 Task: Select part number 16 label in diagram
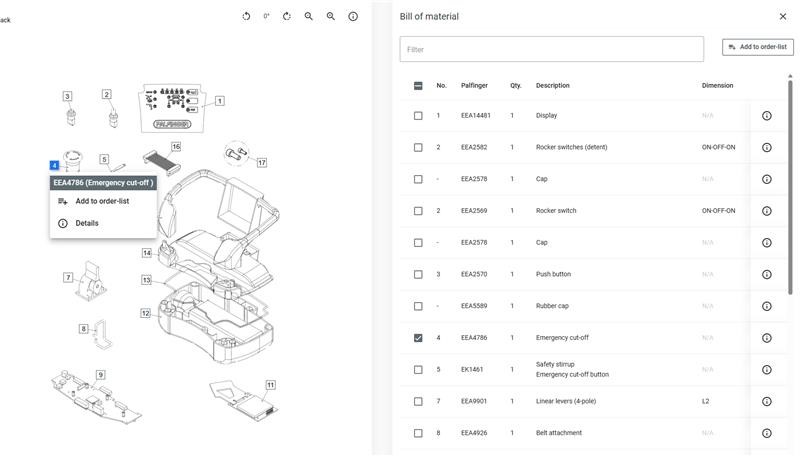pos(176,147)
